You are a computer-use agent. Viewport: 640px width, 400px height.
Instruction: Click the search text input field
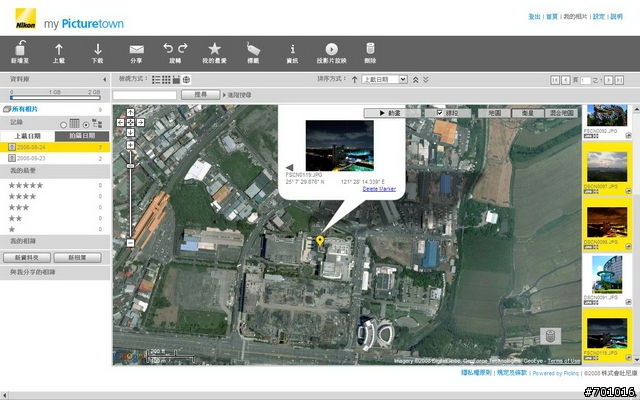144,95
